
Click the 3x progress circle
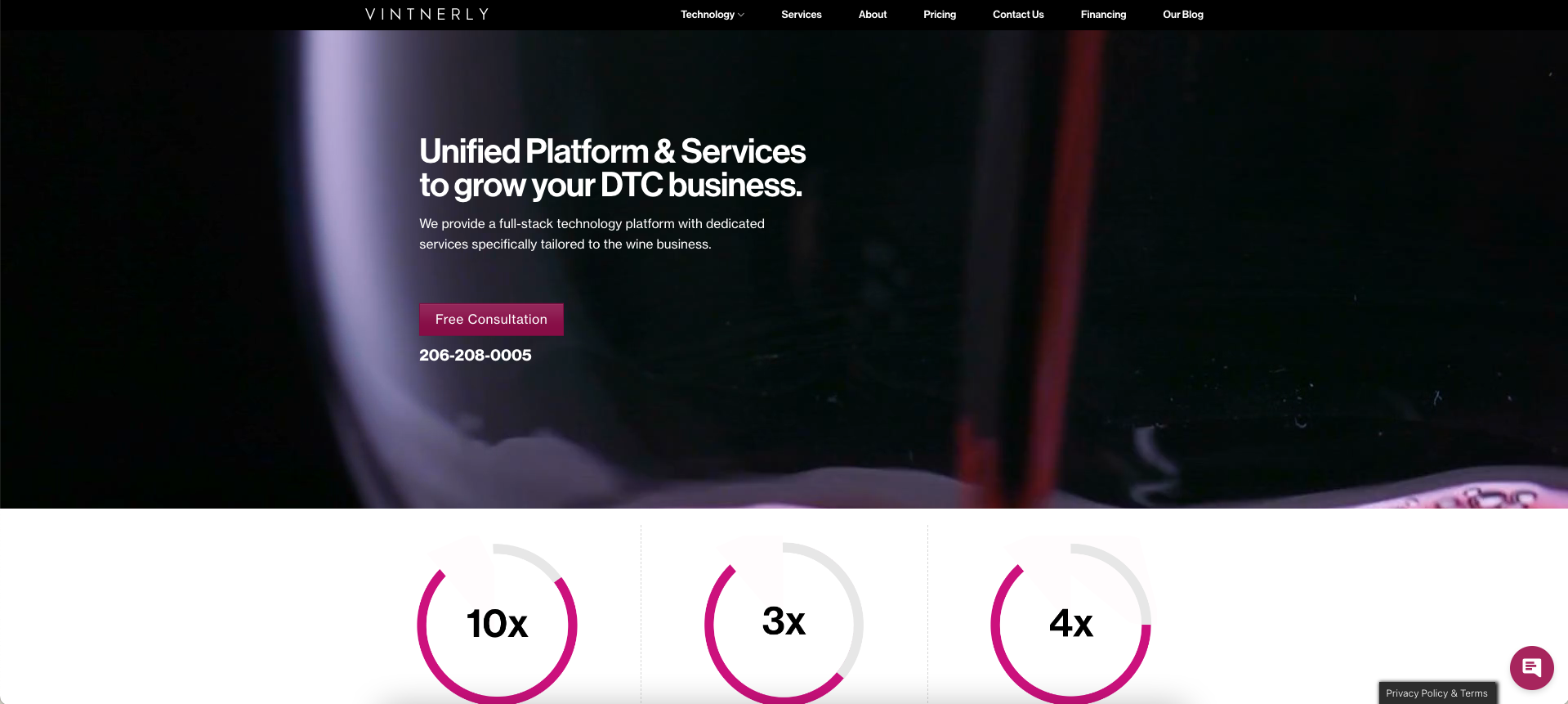tap(784, 623)
